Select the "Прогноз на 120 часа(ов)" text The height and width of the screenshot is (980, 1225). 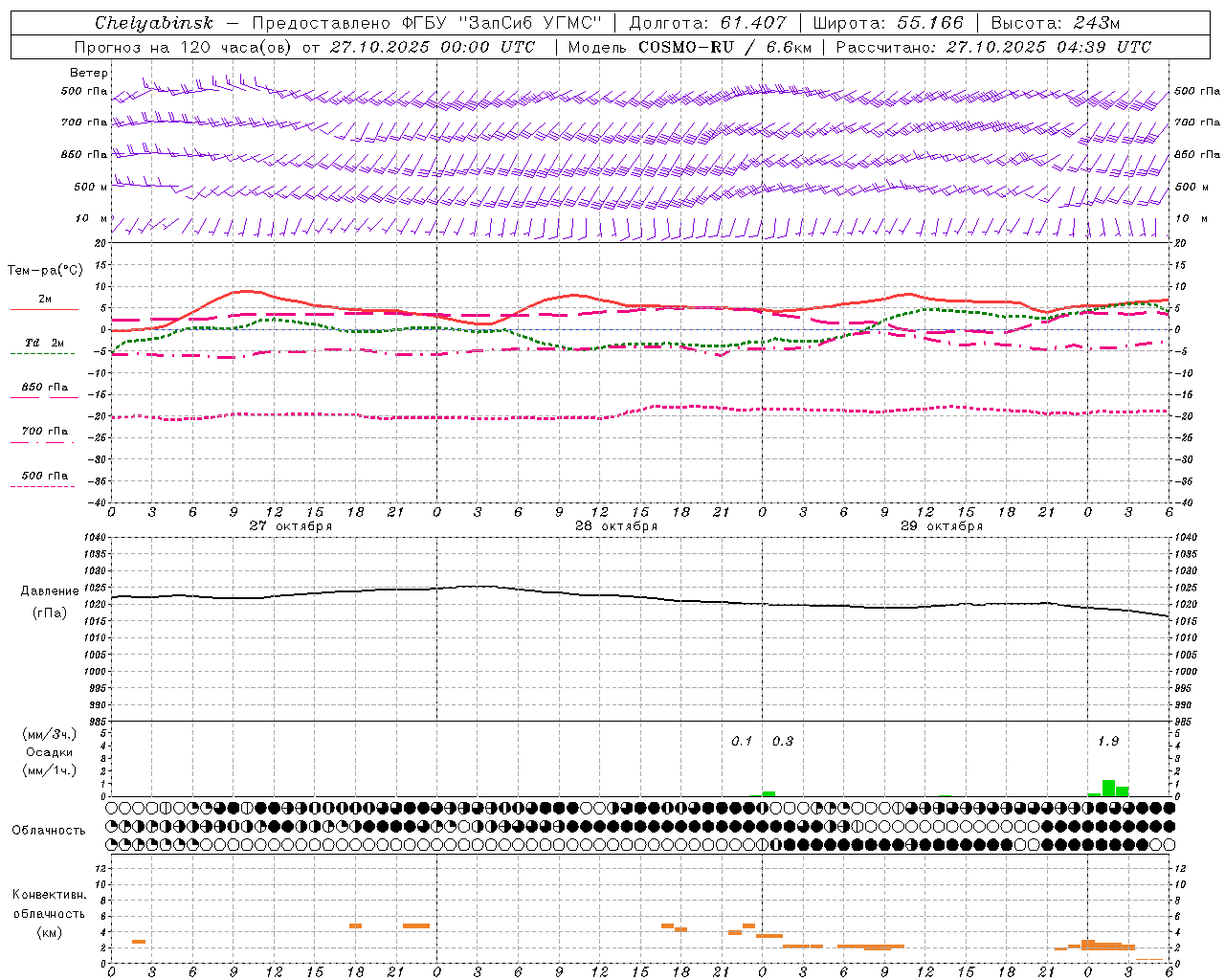[182, 47]
